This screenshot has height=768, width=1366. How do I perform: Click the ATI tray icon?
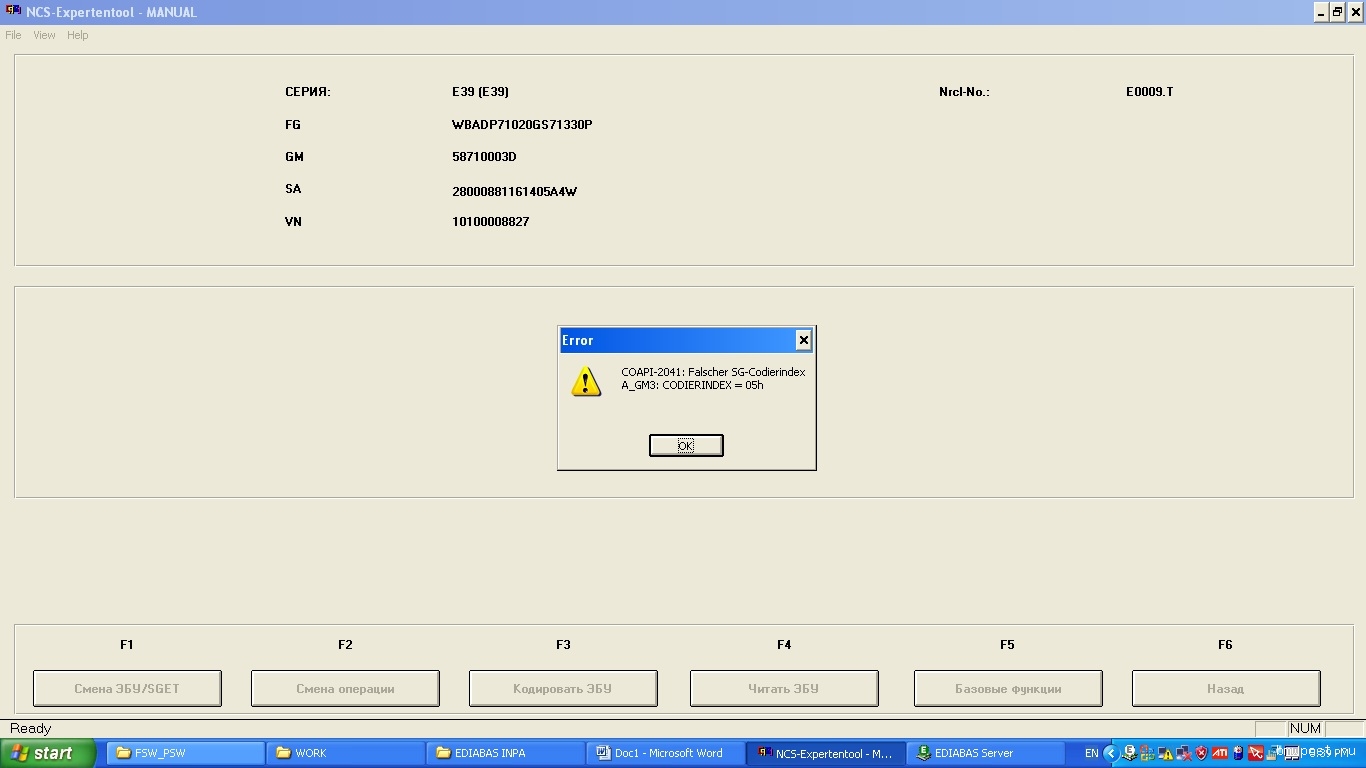1220,753
